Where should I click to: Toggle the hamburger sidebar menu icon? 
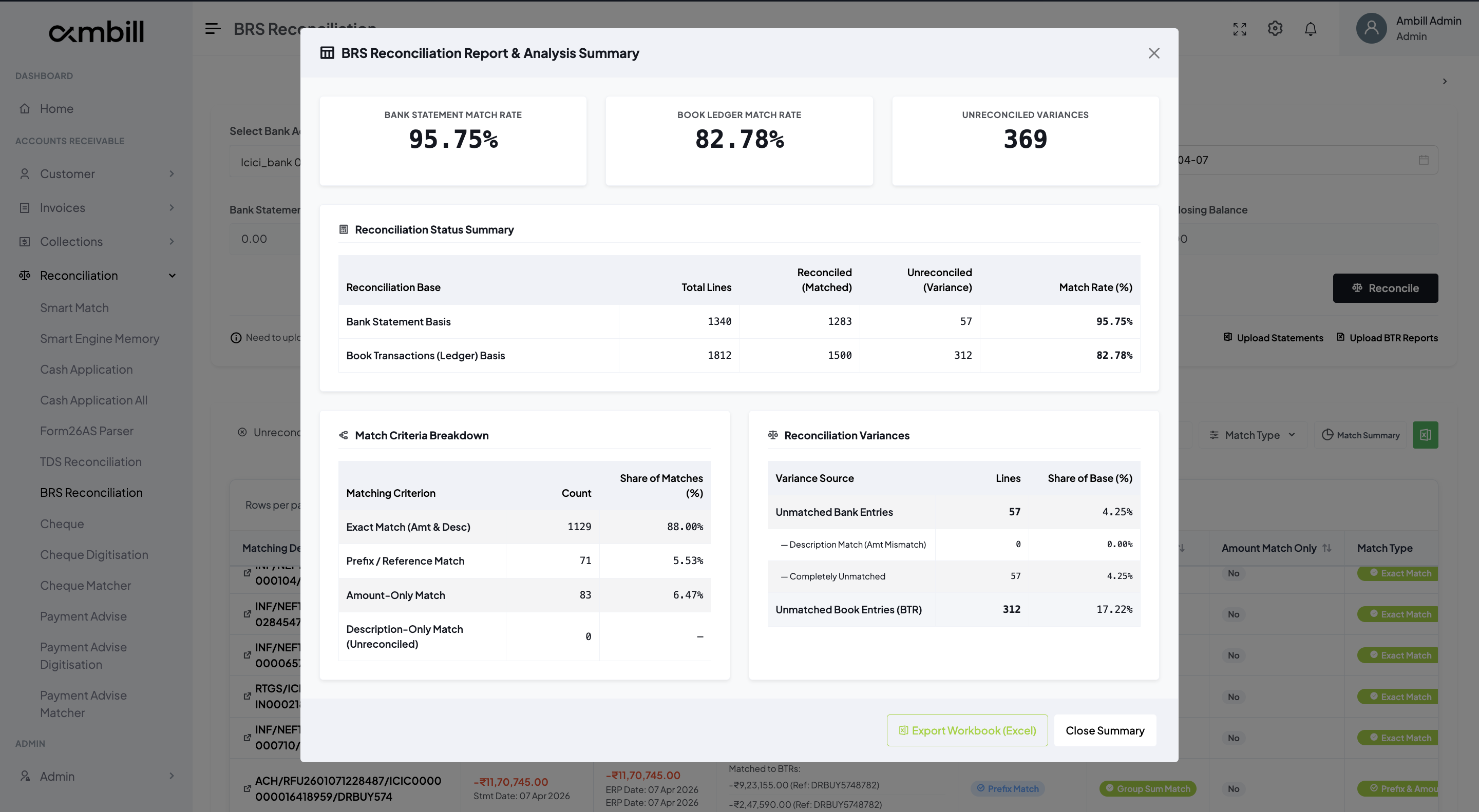click(x=213, y=29)
